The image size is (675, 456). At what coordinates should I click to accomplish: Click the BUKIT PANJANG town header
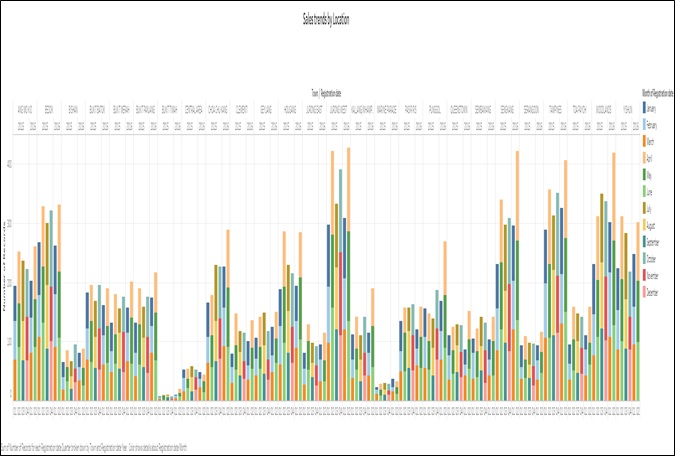[x=145, y=110]
